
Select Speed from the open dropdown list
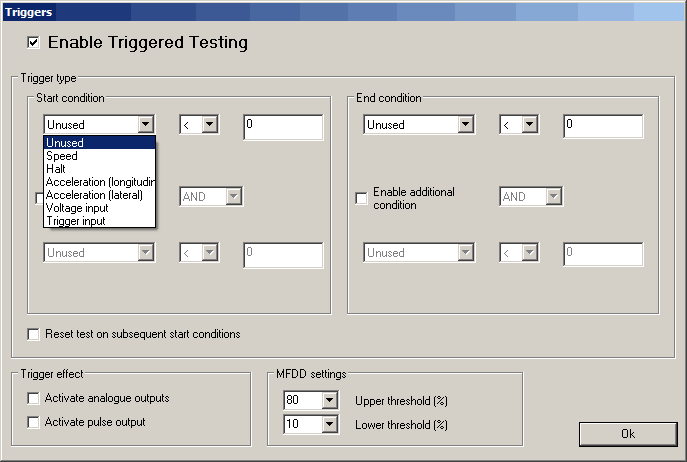(x=62, y=156)
